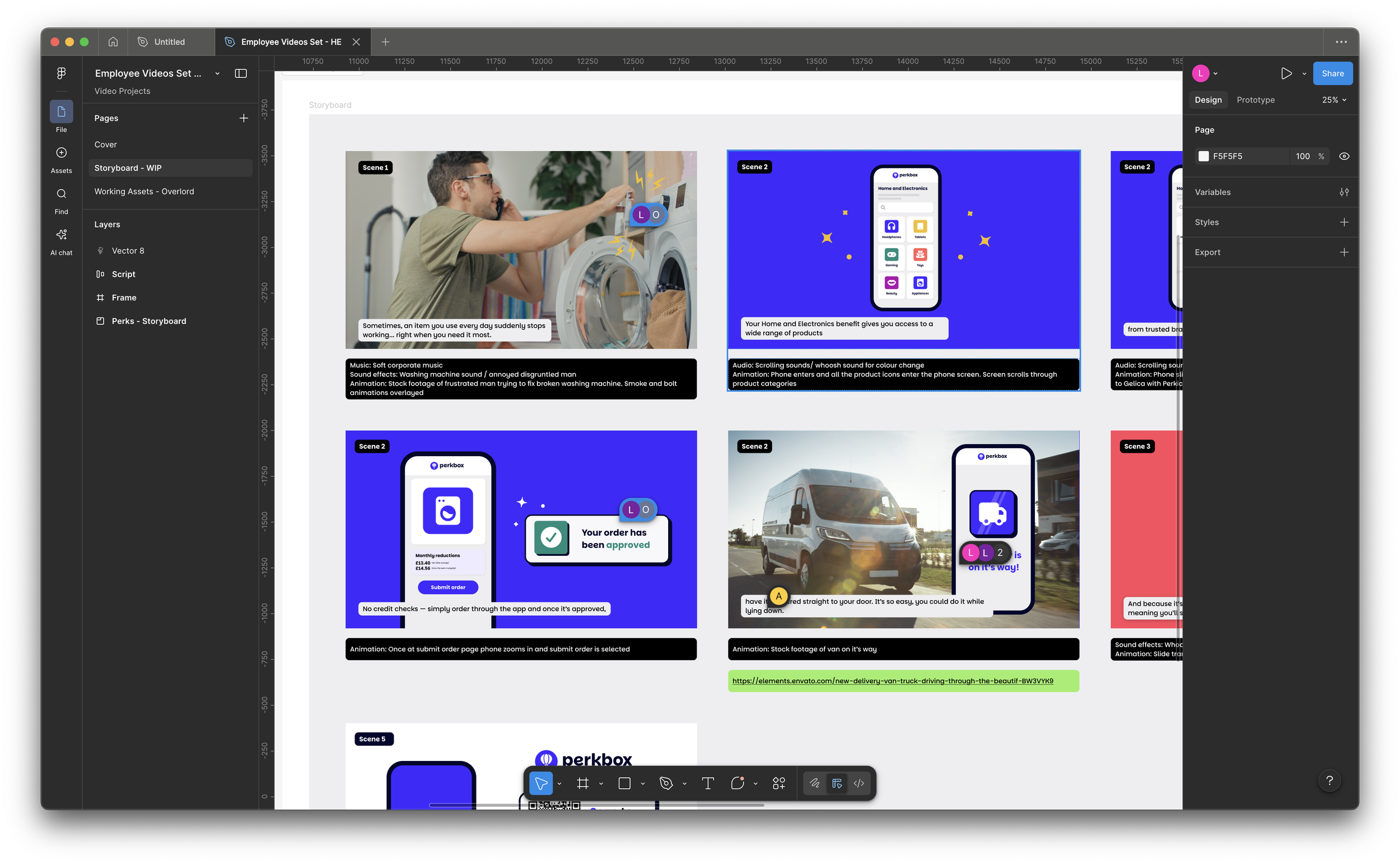Image resolution: width=1400 pixels, height=864 pixels.
Task: Open the 25% zoom level dropdown
Action: click(1334, 100)
